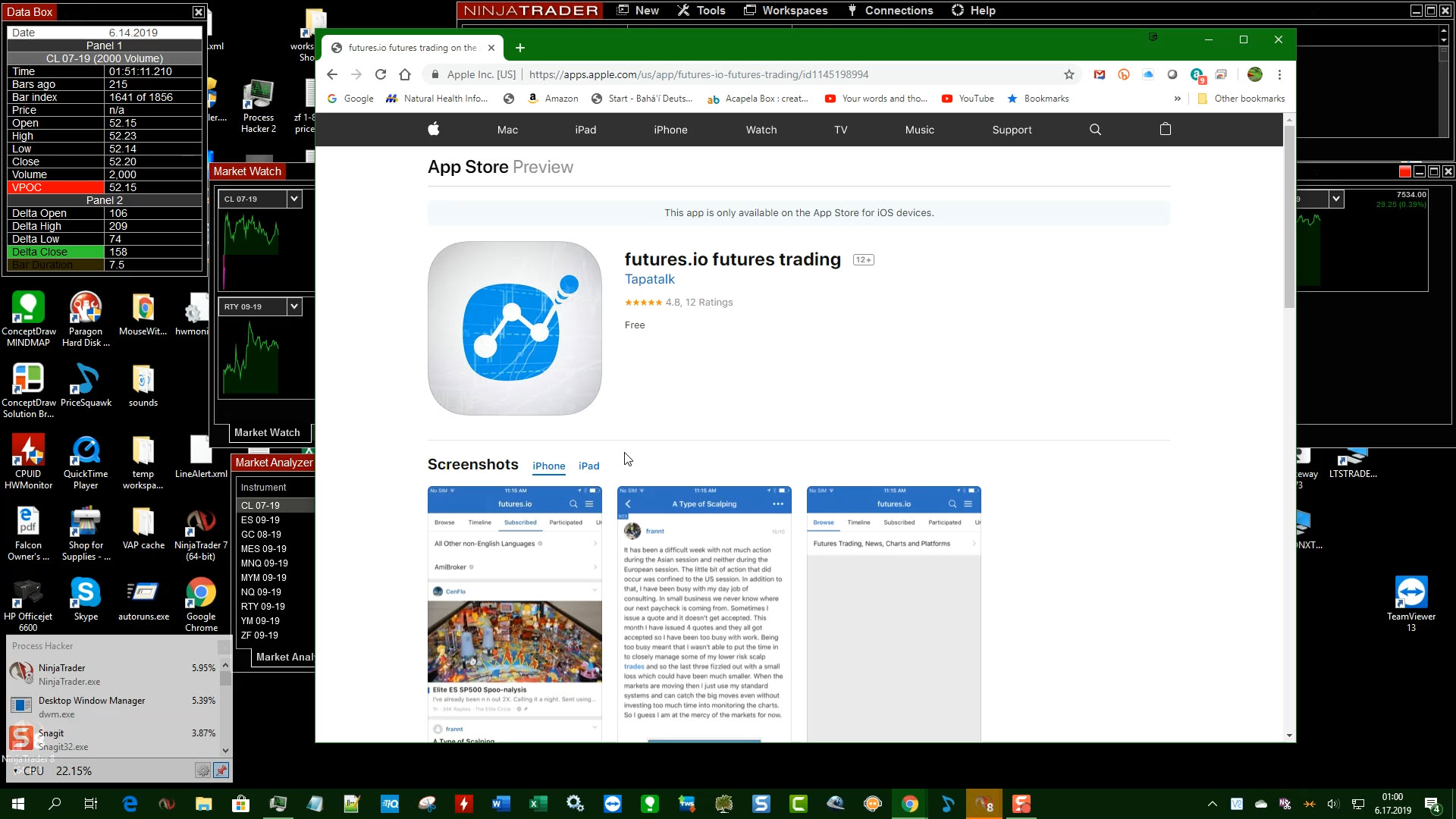Open the NinjaTrader Help menu
Image resolution: width=1456 pixels, height=819 pixels.
click(x=973, y=11)
